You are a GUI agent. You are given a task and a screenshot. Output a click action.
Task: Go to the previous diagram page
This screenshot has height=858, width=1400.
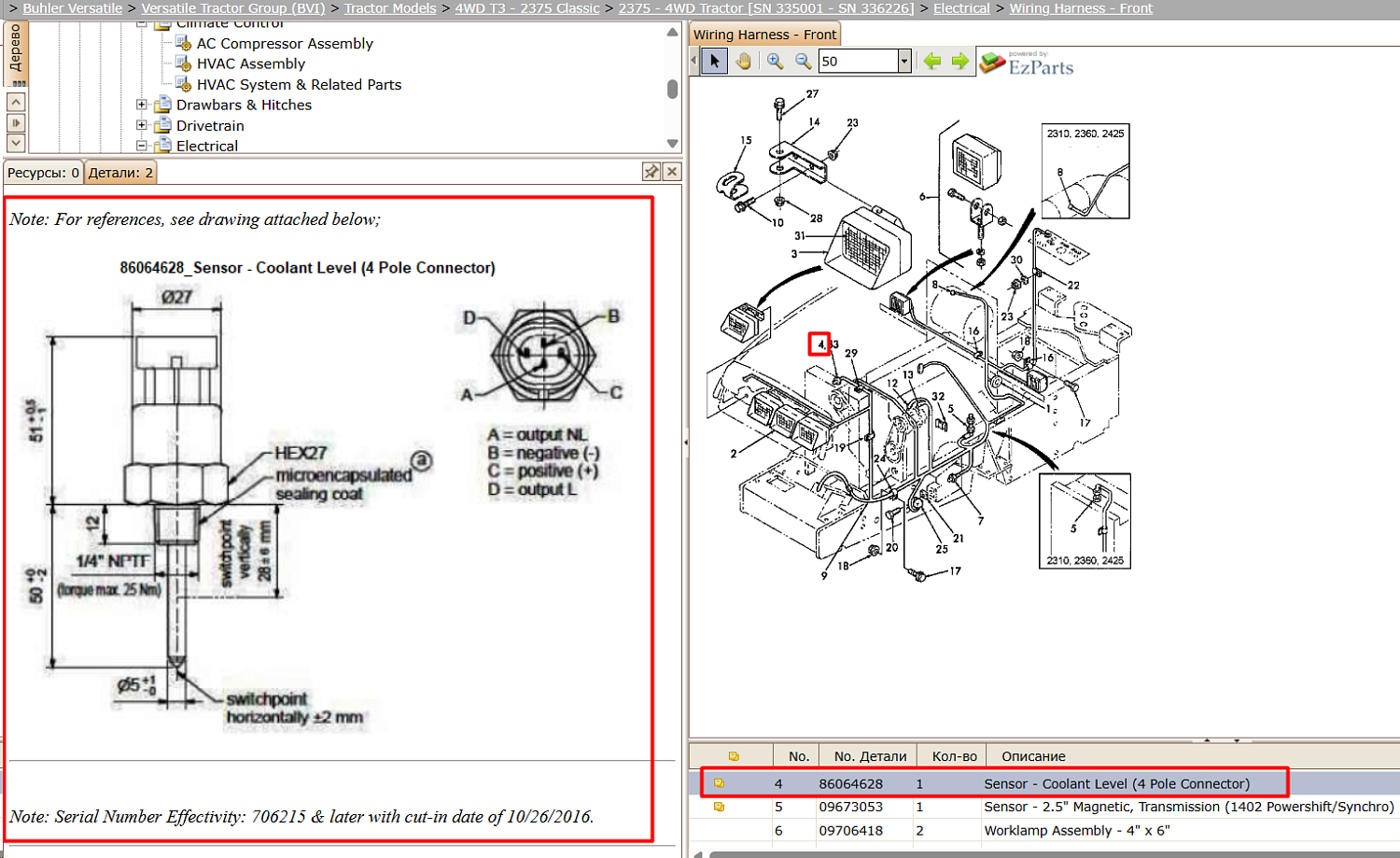pos(931,62)
